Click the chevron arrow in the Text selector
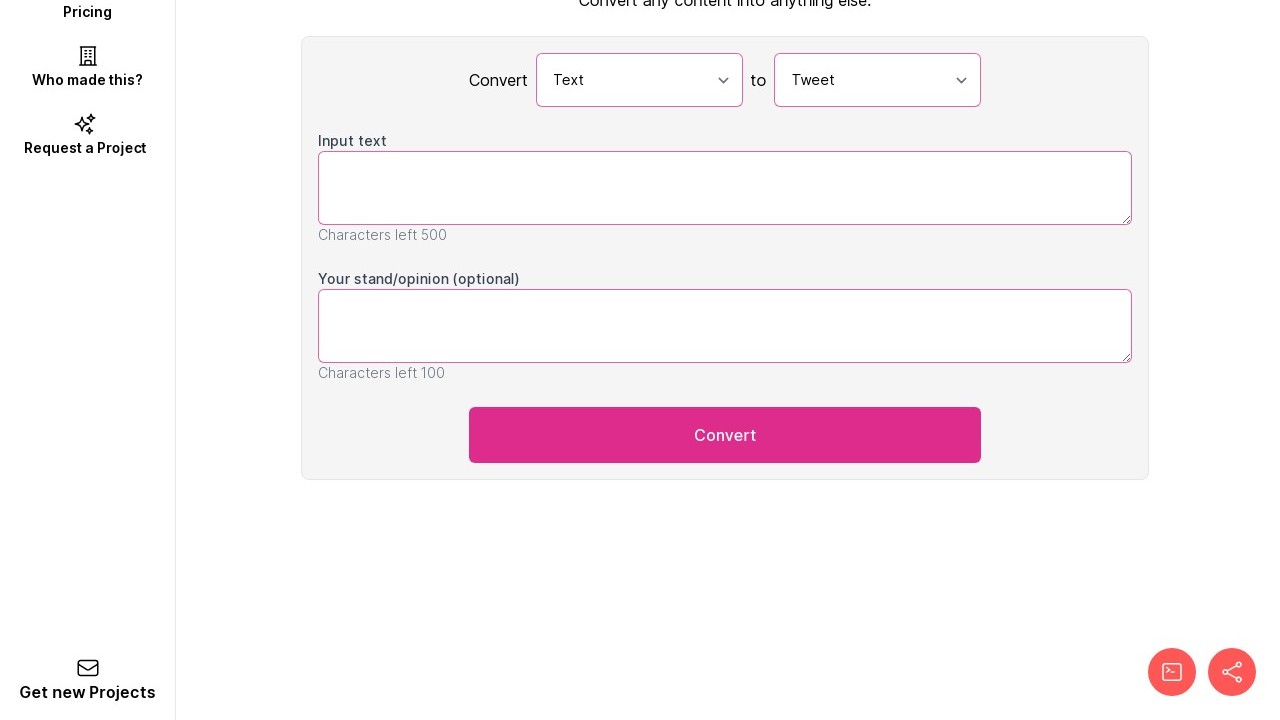Screen dimensions: 1280x720 [x=723, y=80]
